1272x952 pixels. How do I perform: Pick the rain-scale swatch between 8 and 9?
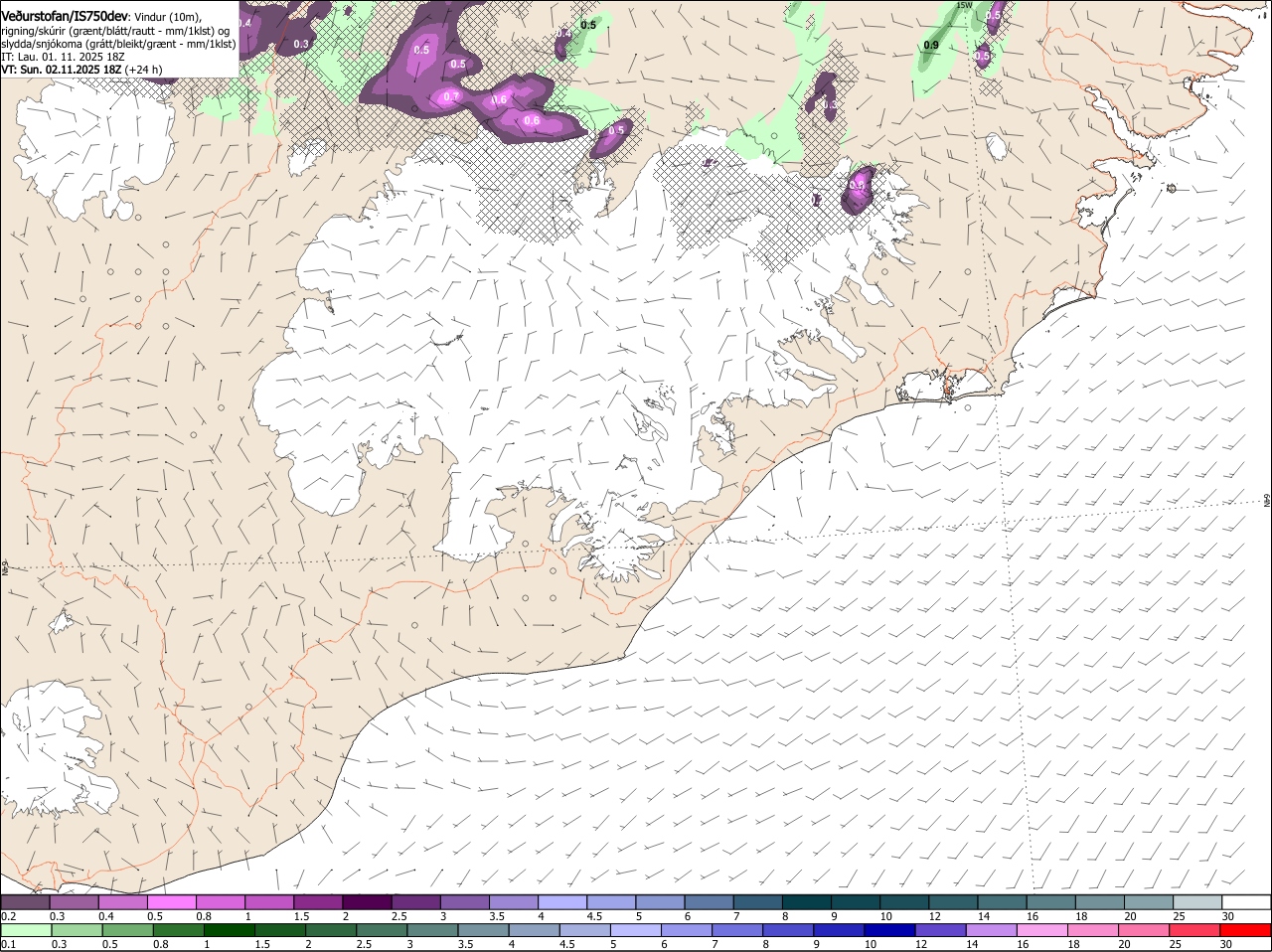[787, 931]
